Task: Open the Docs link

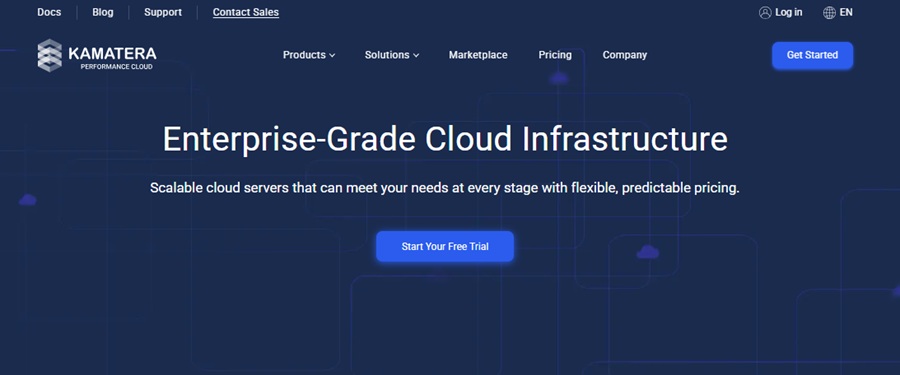Action: [49, 12]
